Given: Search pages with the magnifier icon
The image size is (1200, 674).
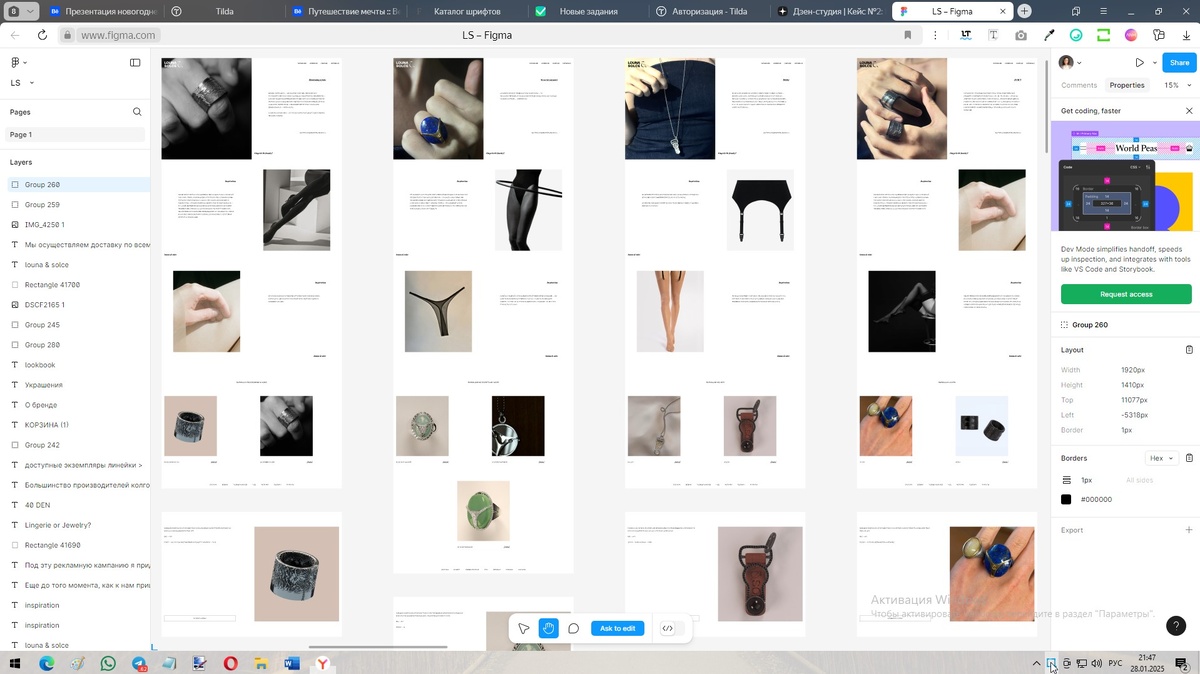Looking at the screenshot, I should click(x=137, y=112).
